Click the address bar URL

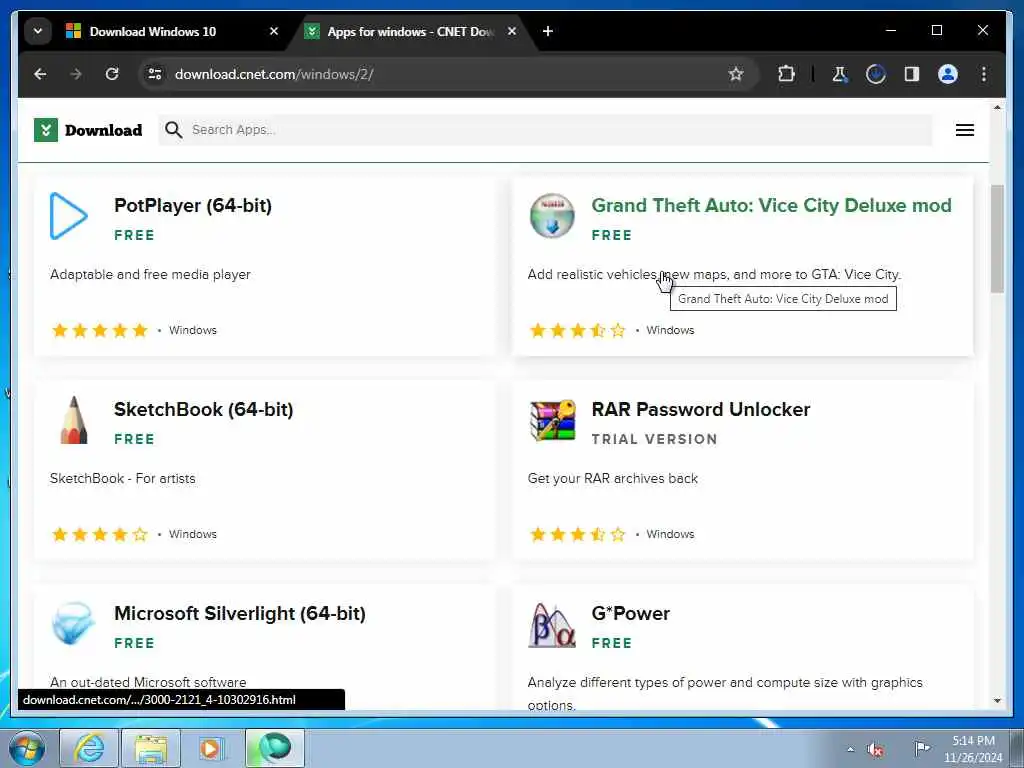[274, 74]
